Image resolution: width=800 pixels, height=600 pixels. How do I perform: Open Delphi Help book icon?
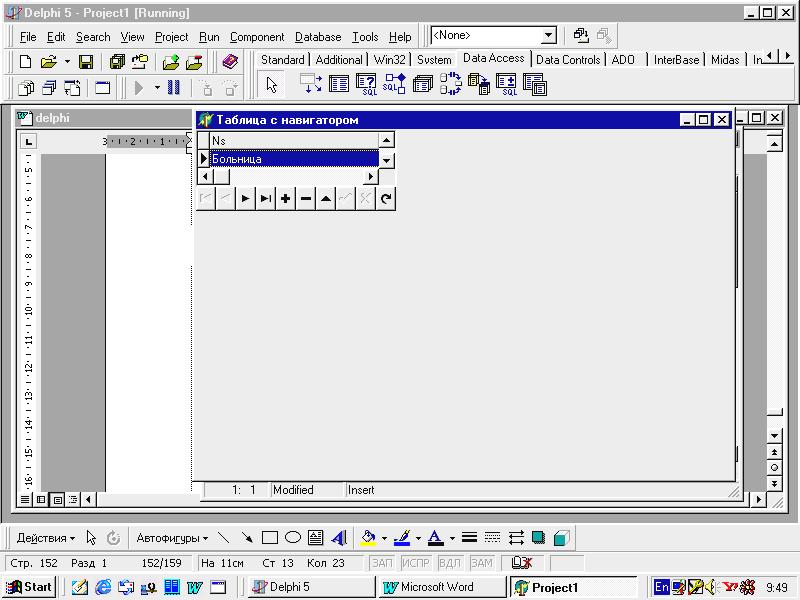click(230, 62)
